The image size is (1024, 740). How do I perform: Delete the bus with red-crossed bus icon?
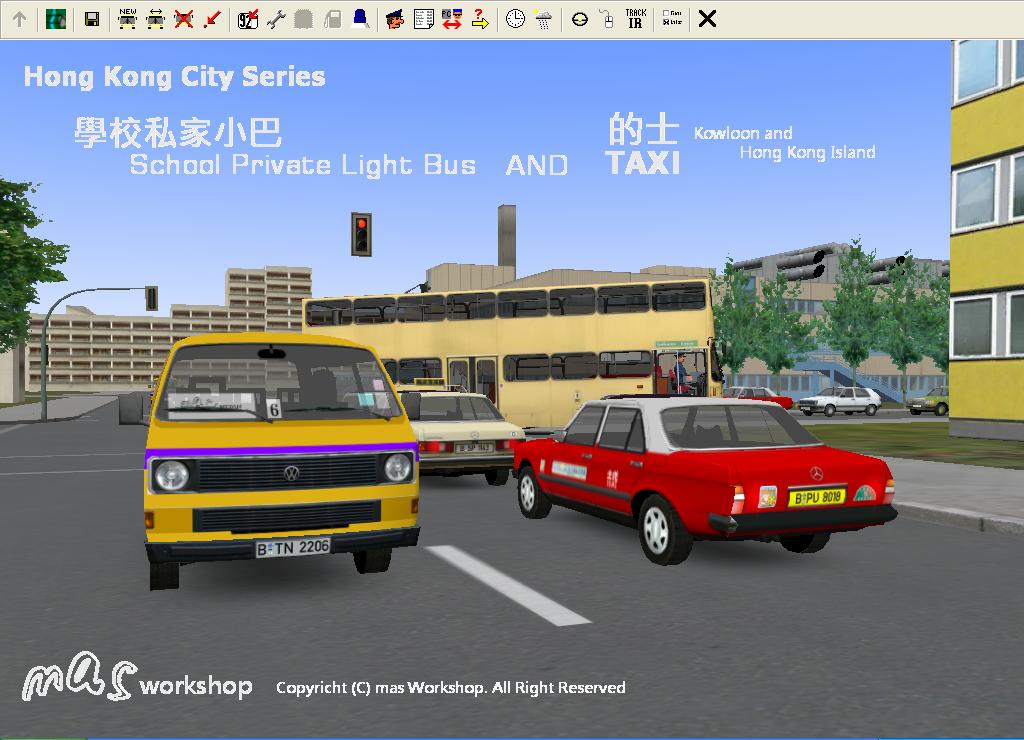pos(183,18)
